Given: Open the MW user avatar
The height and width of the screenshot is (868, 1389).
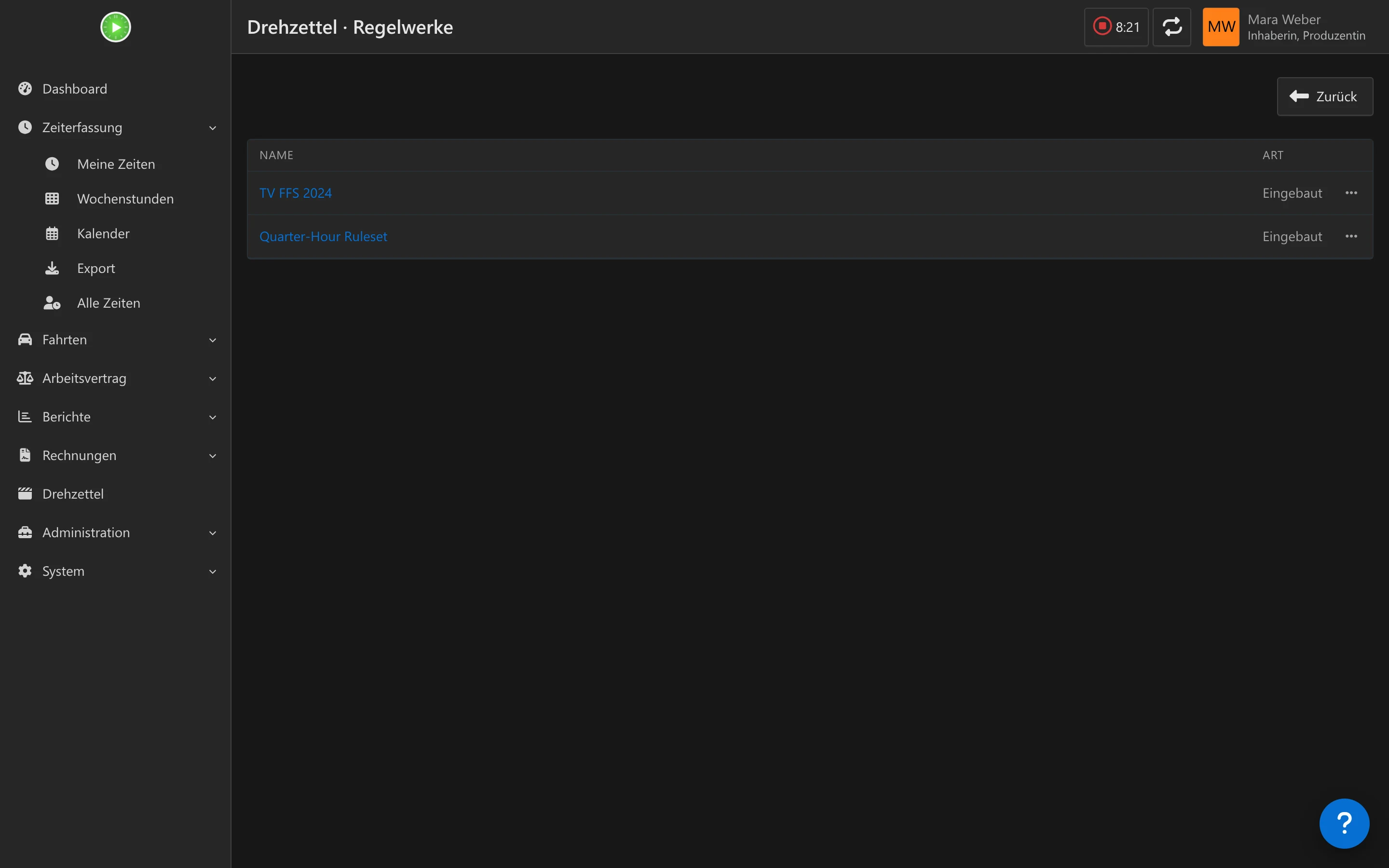Looking at the screenshot, I should click(1221, 27).
